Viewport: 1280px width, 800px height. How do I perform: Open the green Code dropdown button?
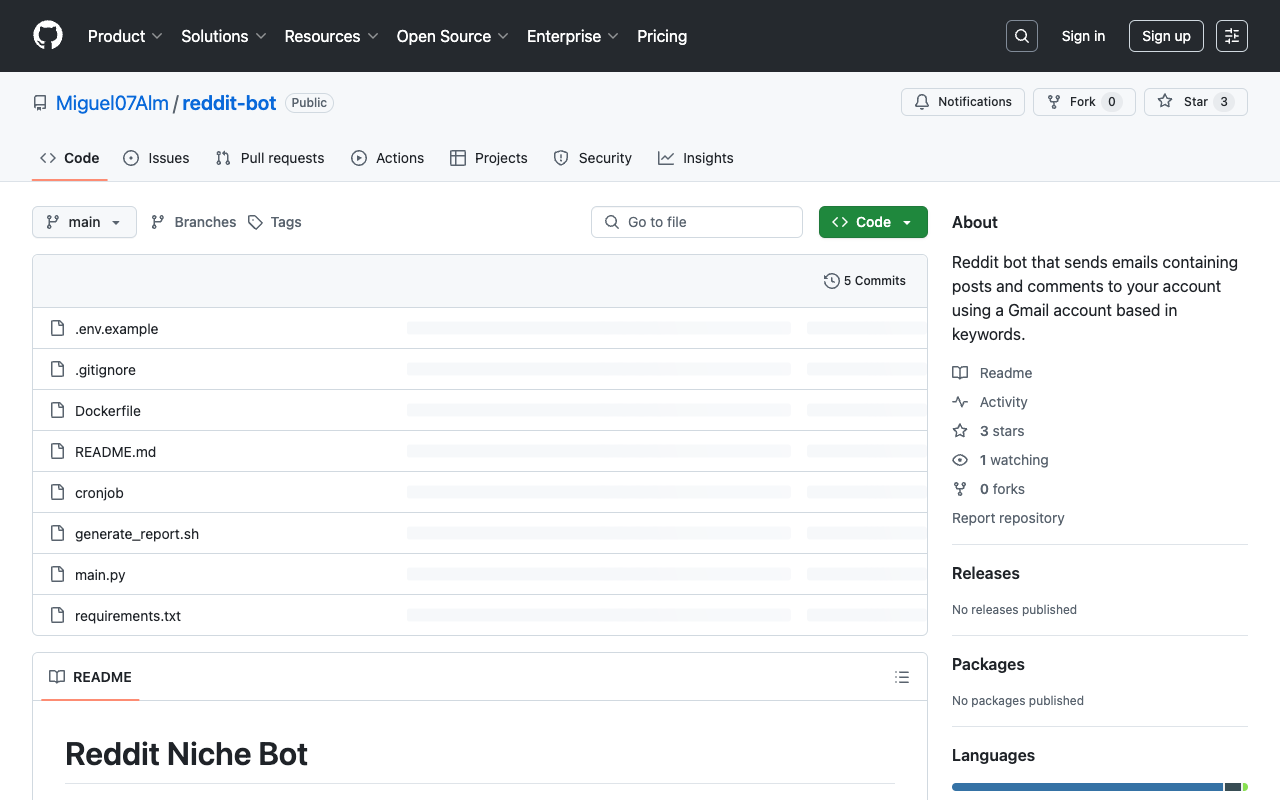point(873,222)
